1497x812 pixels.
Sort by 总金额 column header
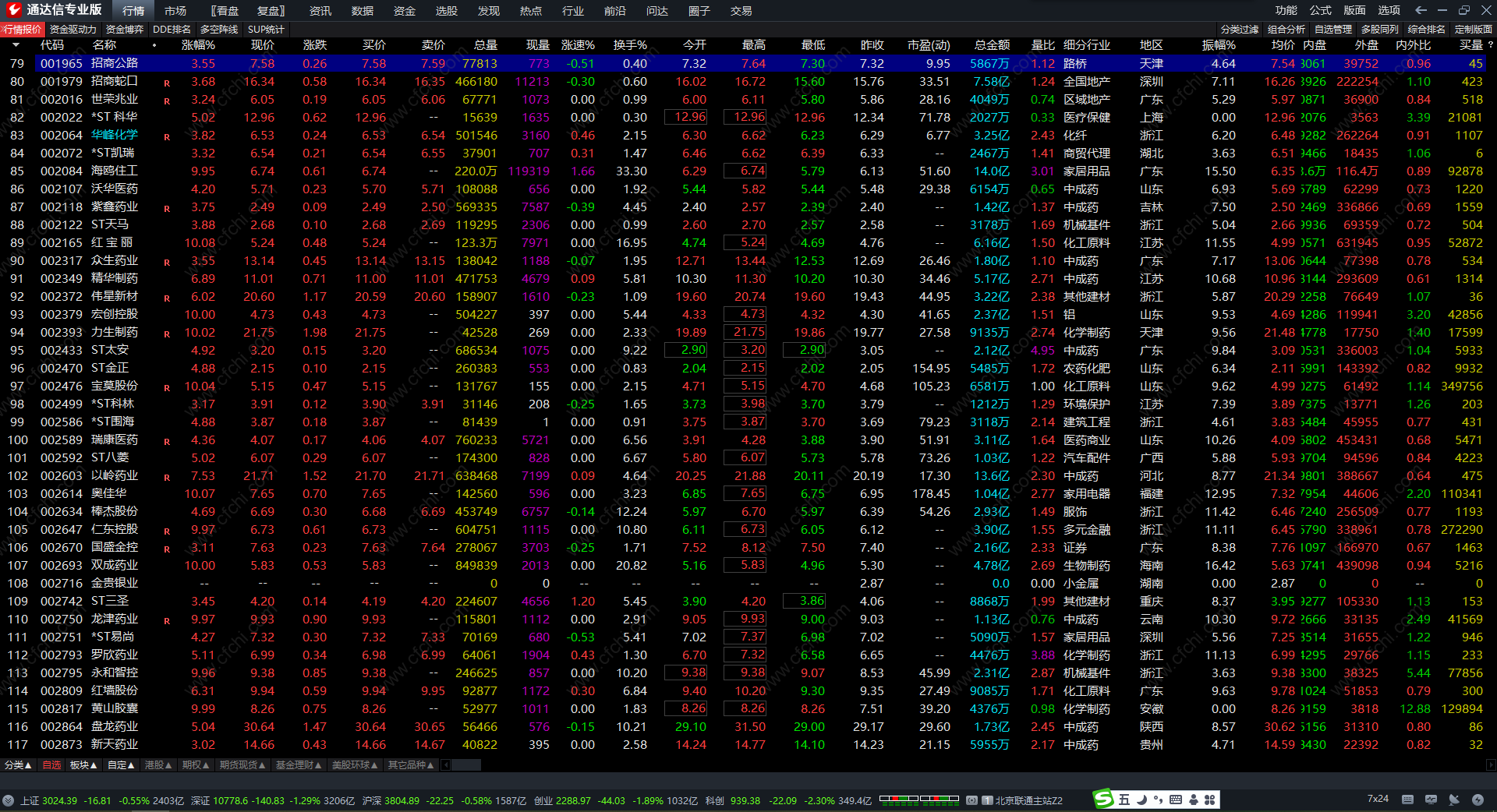click(992, 45)
